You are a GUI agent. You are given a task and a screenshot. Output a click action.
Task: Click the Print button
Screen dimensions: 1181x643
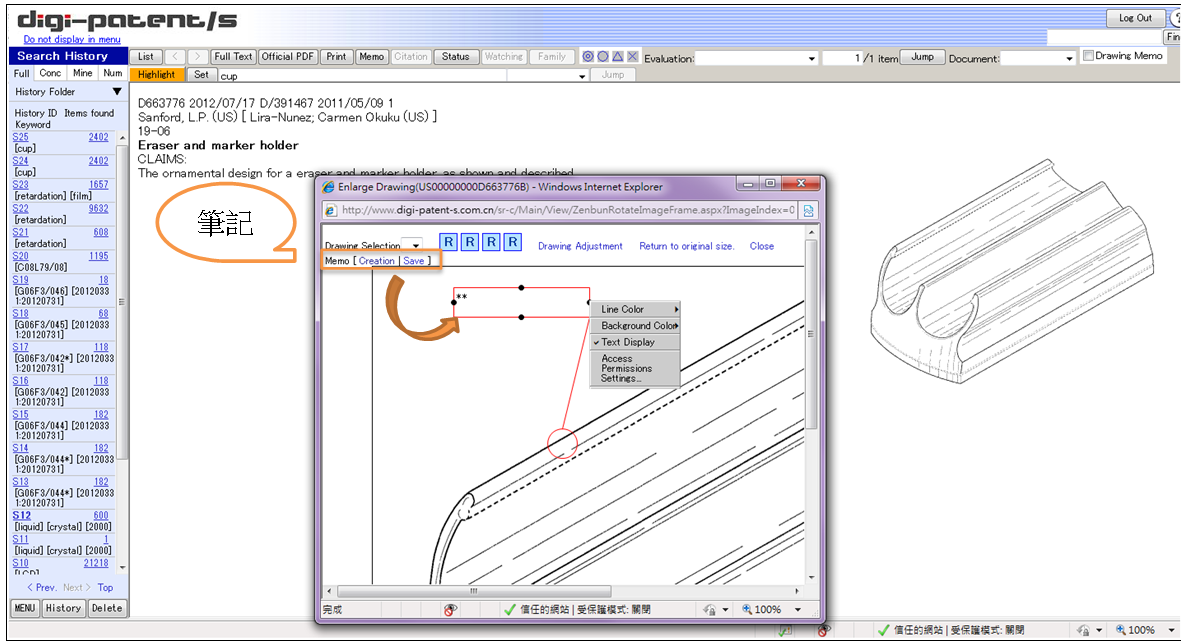click(337, 56)
